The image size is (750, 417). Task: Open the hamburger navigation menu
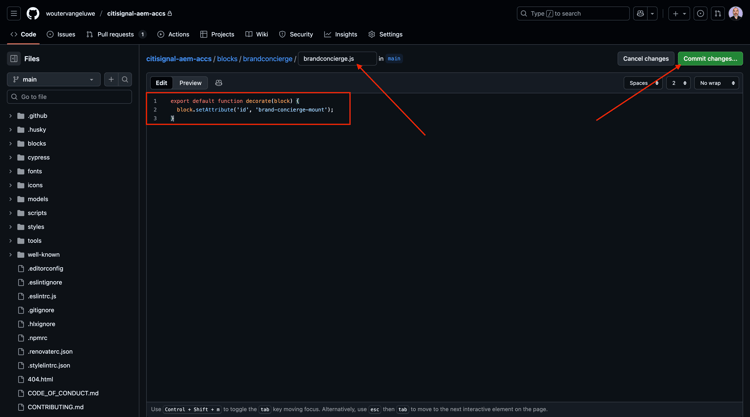[14, 13]
